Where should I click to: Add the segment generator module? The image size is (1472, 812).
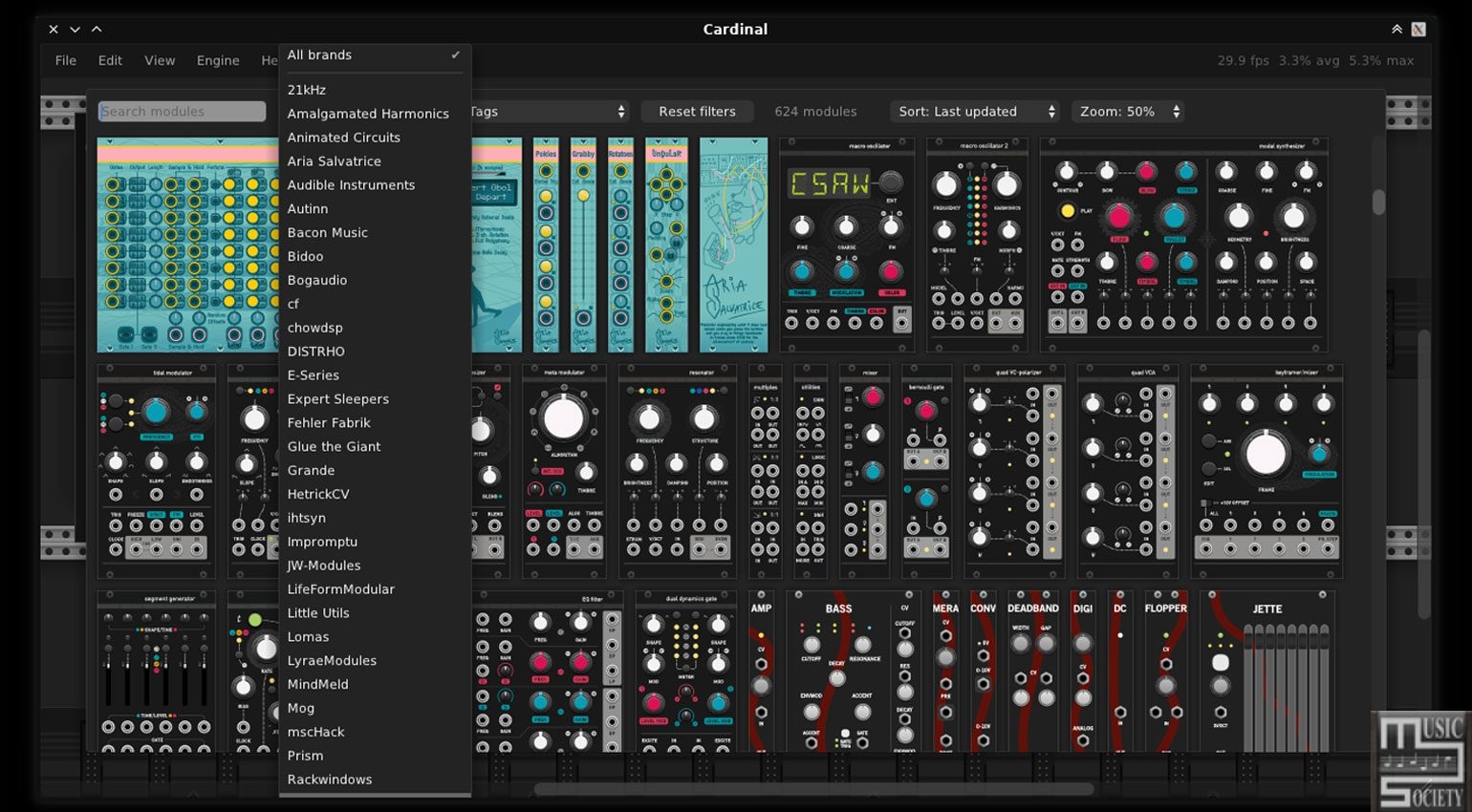coord(156,672)
